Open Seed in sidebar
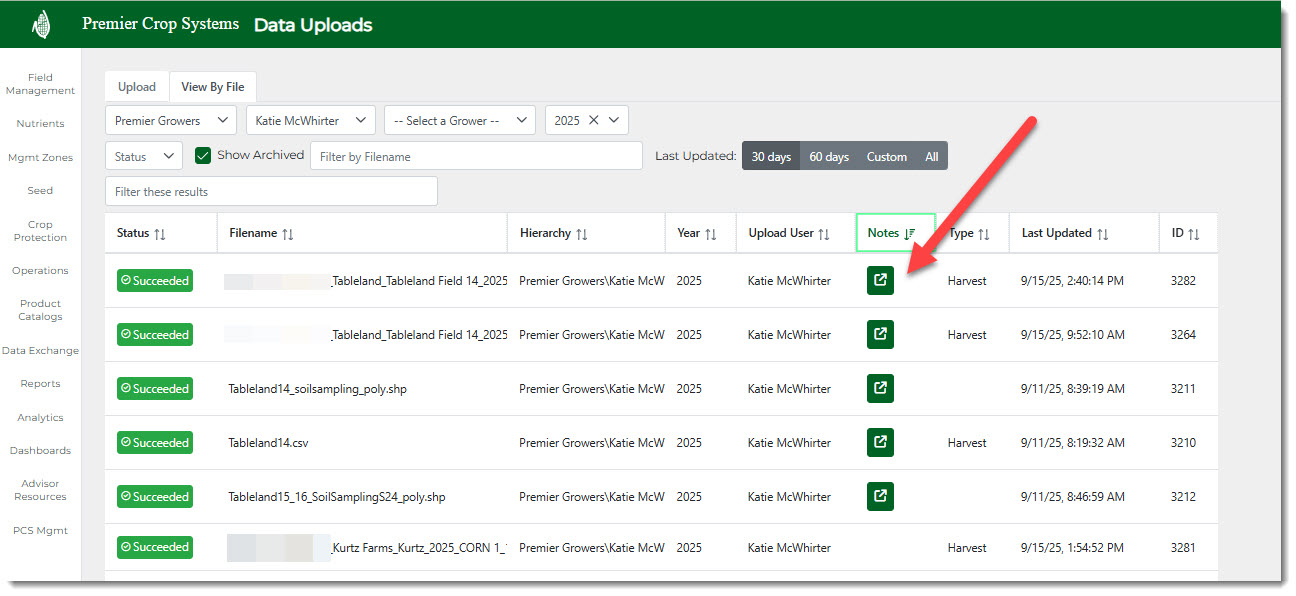This screenshot has height=596, width=1296. click(x=40, y=190)
